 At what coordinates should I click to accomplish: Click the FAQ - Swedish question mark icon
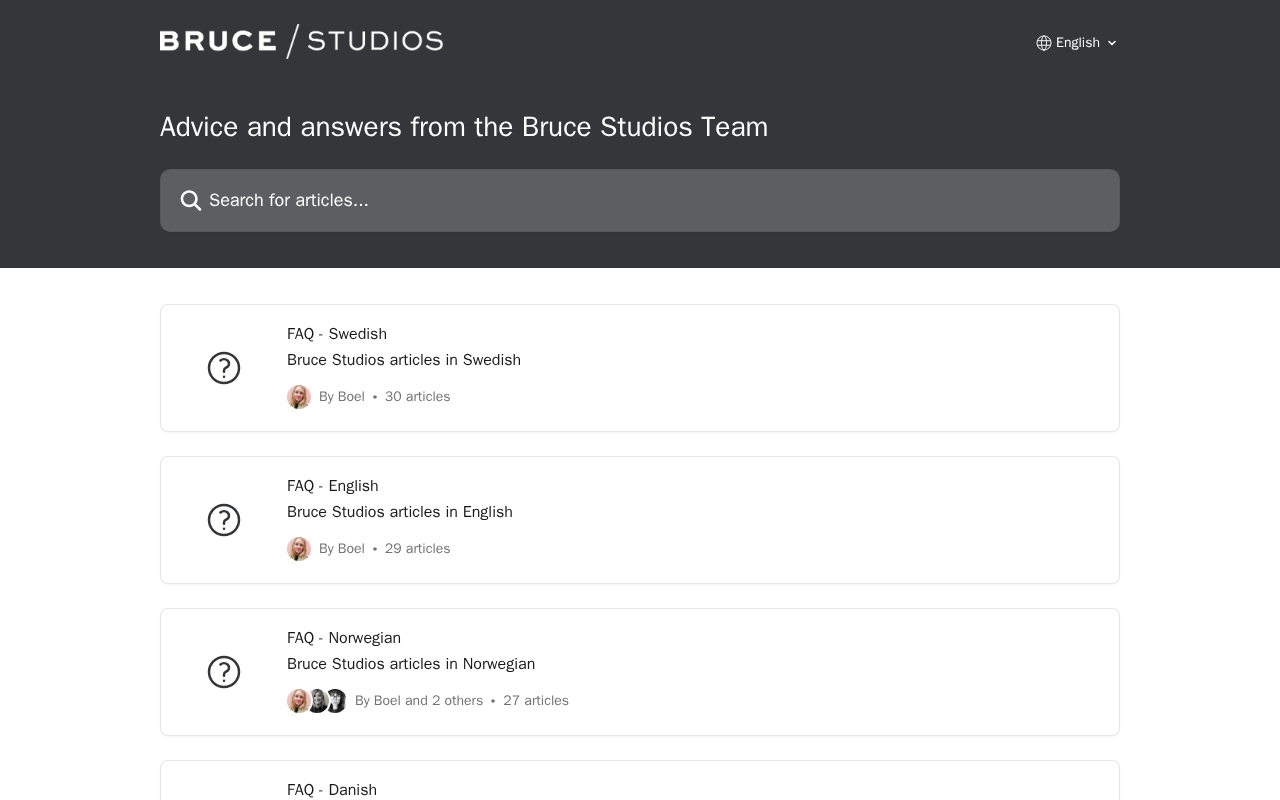224,368
